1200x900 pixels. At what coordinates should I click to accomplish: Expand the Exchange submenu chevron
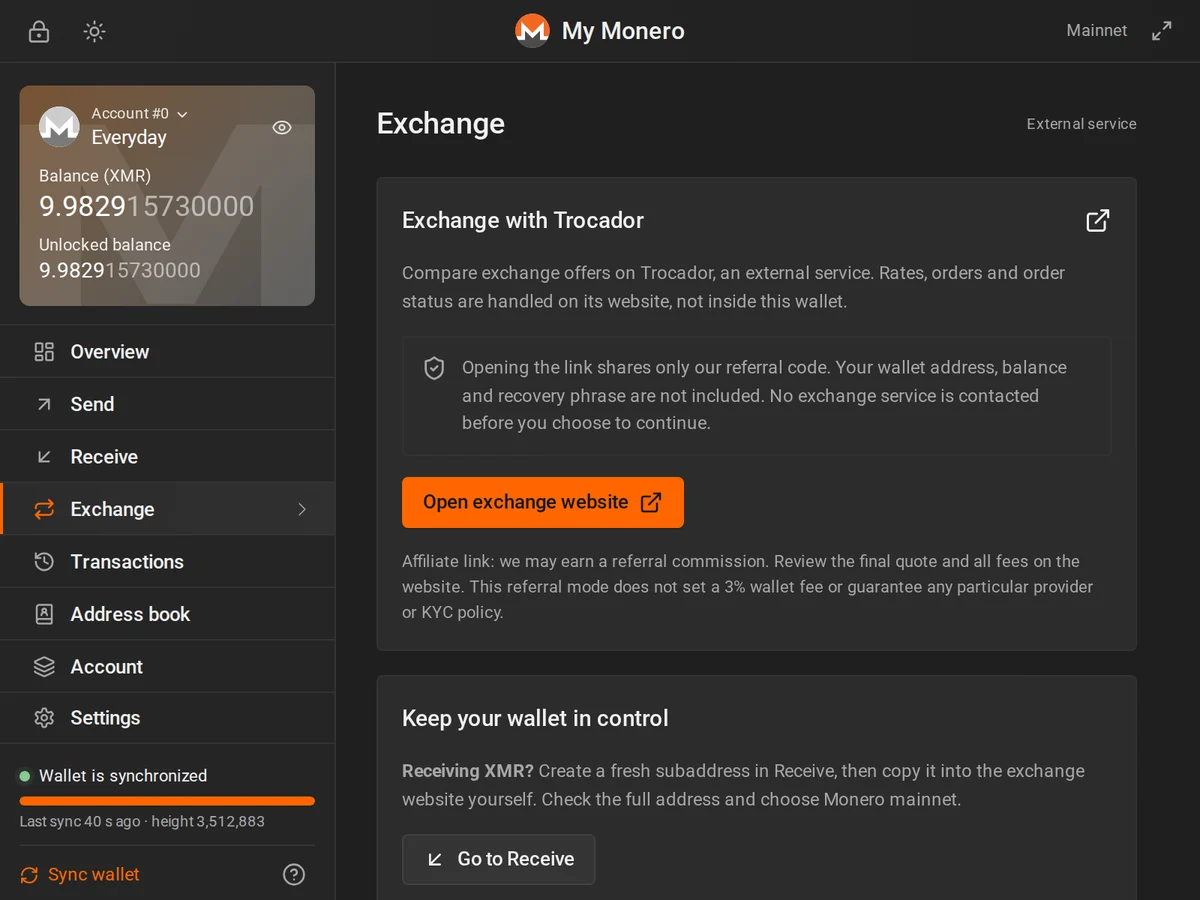coord(302,509)
